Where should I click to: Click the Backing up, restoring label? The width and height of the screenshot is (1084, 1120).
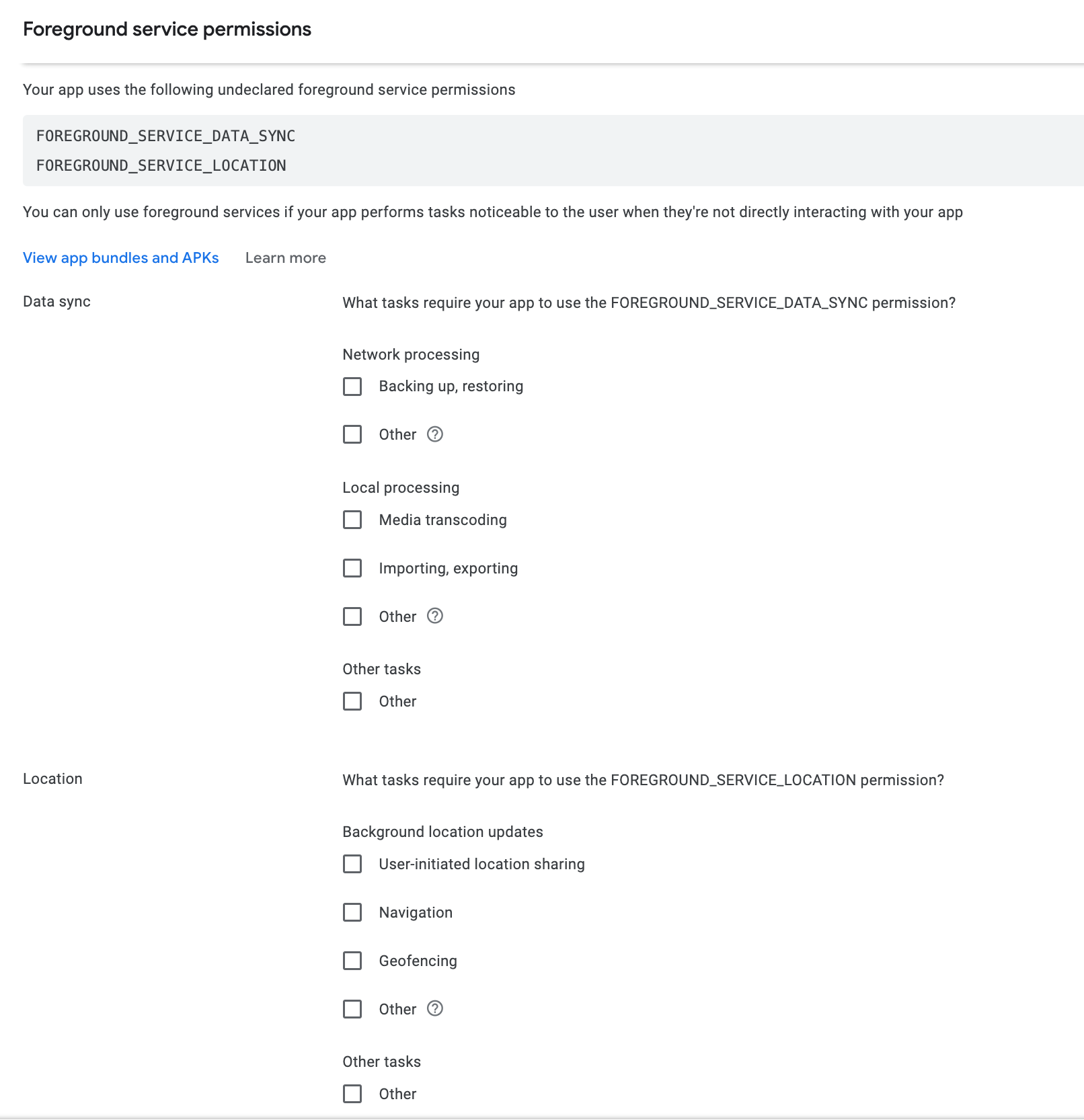coord(451,387)
